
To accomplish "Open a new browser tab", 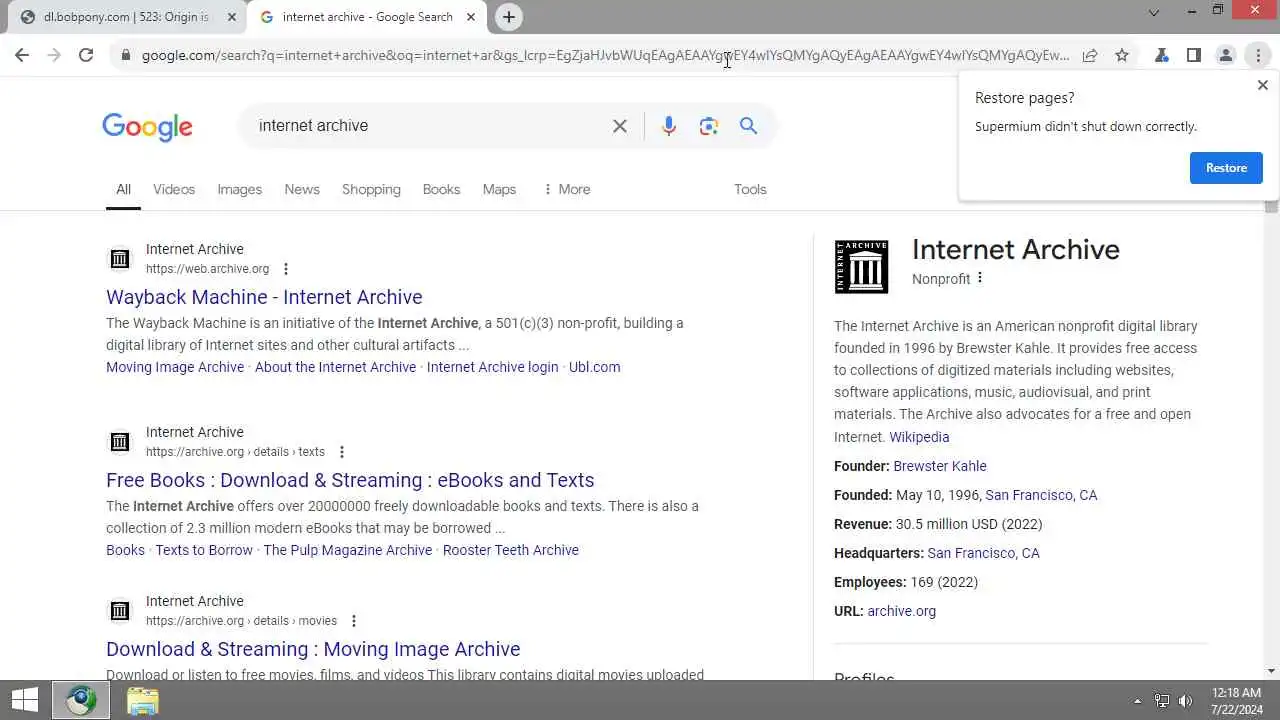I will [509, 17].
